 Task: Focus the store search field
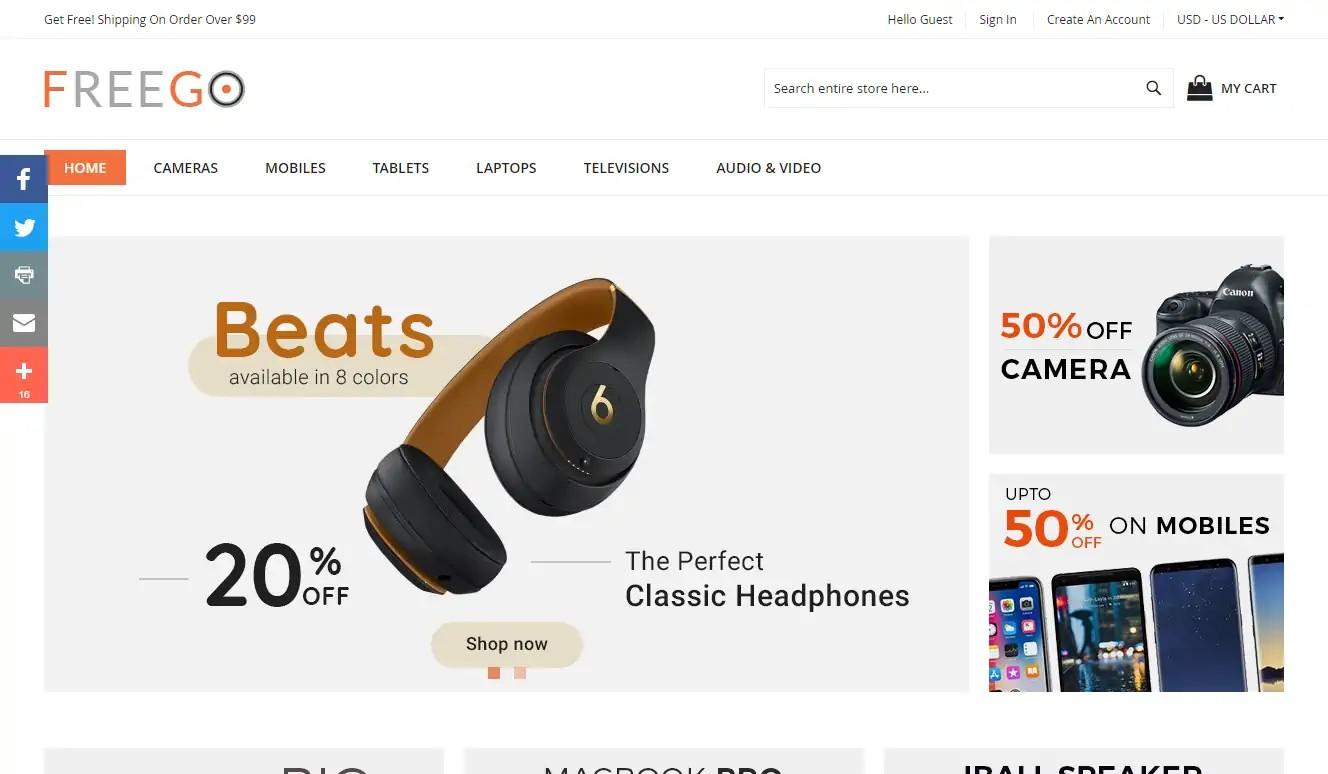pyautogui.click(x=952, y=88)
